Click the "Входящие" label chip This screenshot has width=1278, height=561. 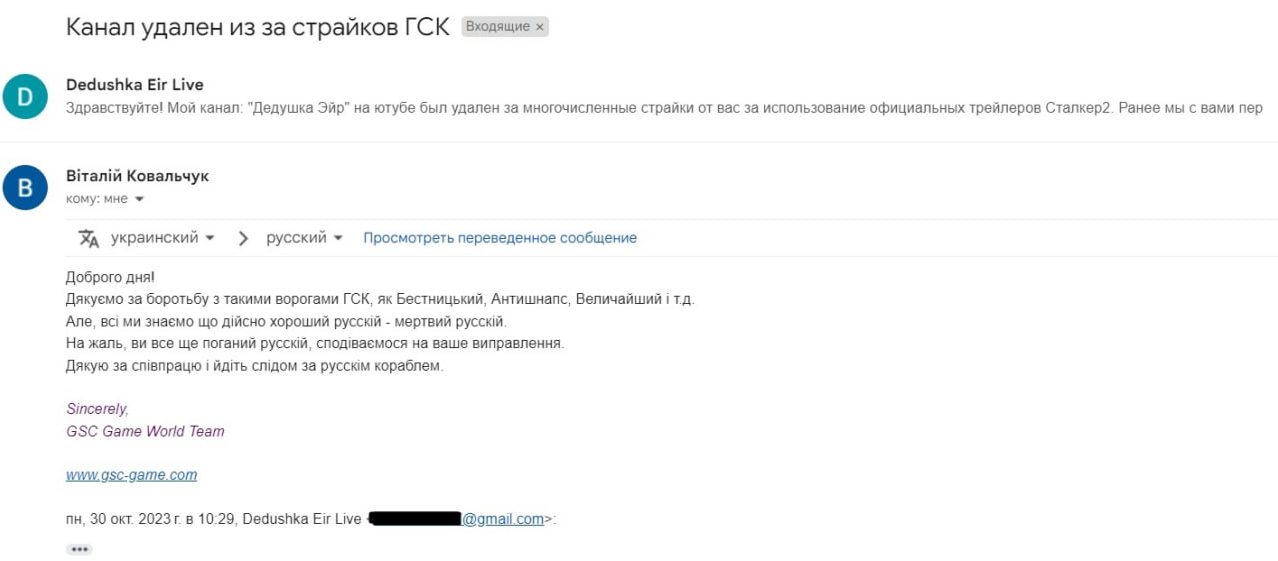505,27
